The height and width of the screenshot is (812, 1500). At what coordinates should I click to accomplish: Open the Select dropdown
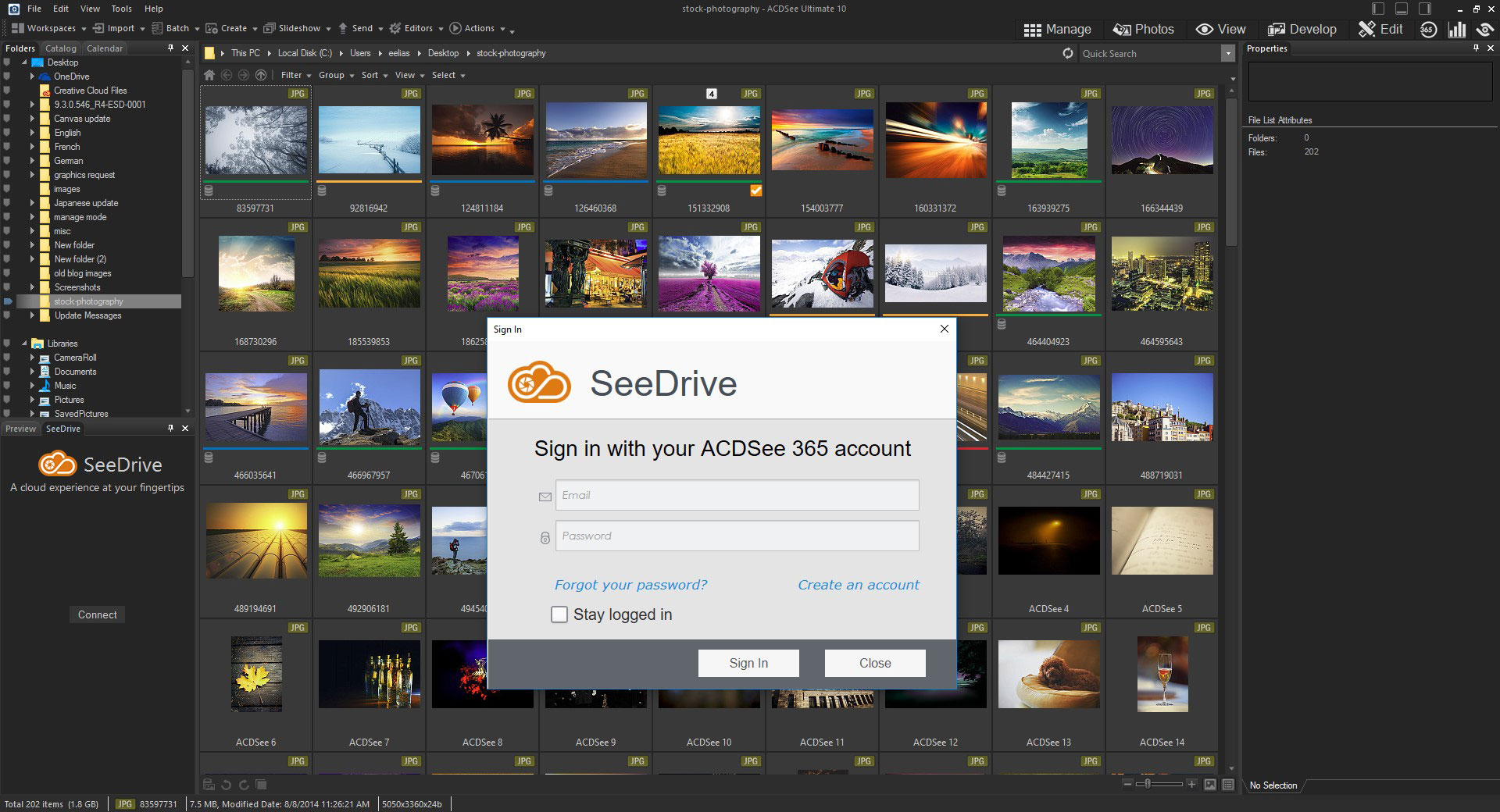tap(448, 75)
